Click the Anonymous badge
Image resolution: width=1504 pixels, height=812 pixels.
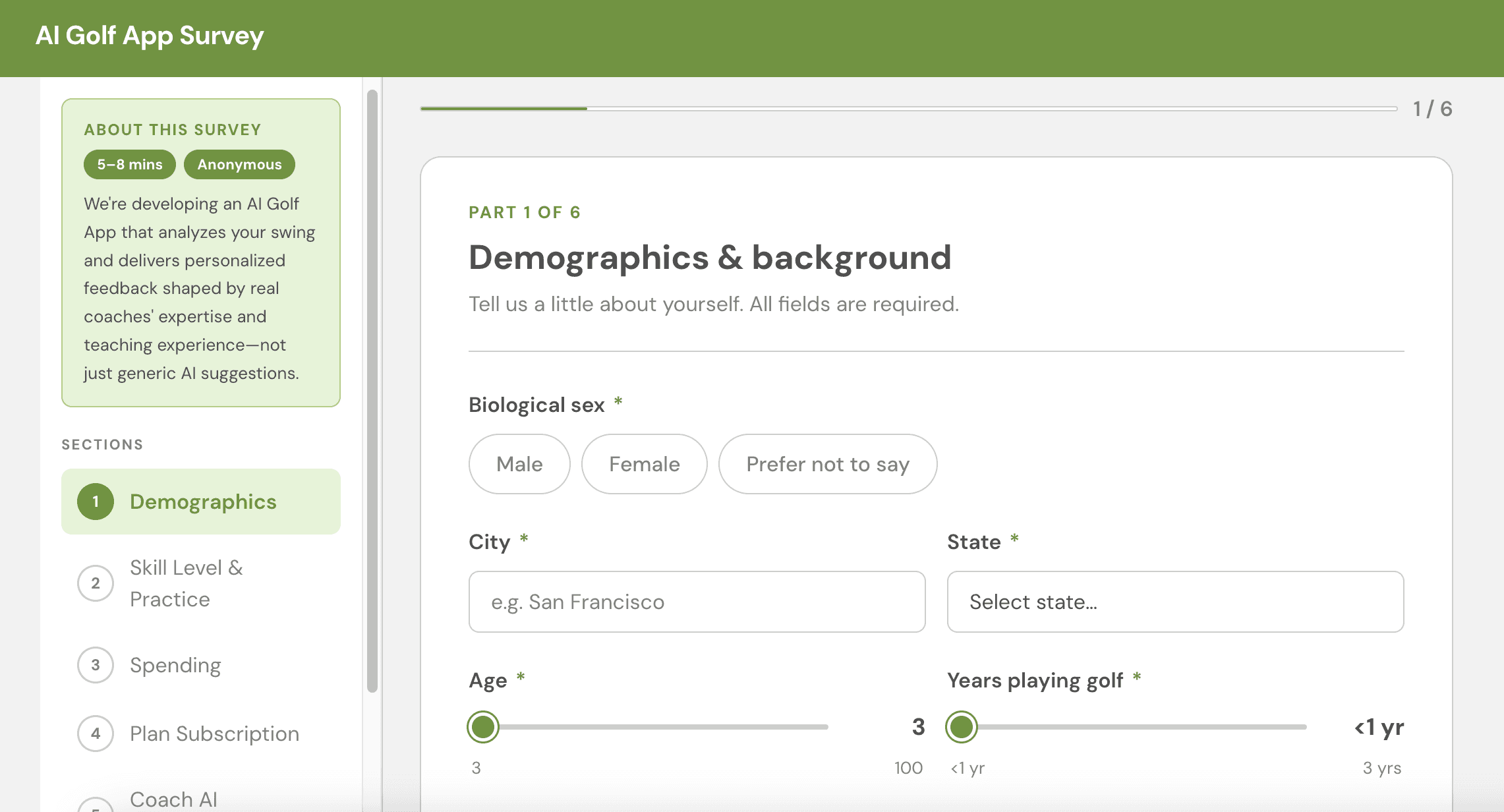[x=239, y=165]
